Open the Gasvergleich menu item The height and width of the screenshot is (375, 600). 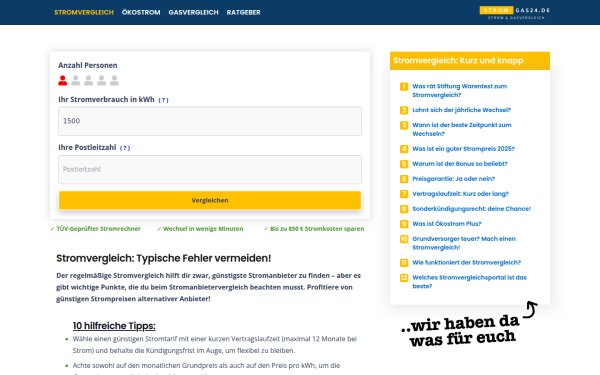point(193,12)
